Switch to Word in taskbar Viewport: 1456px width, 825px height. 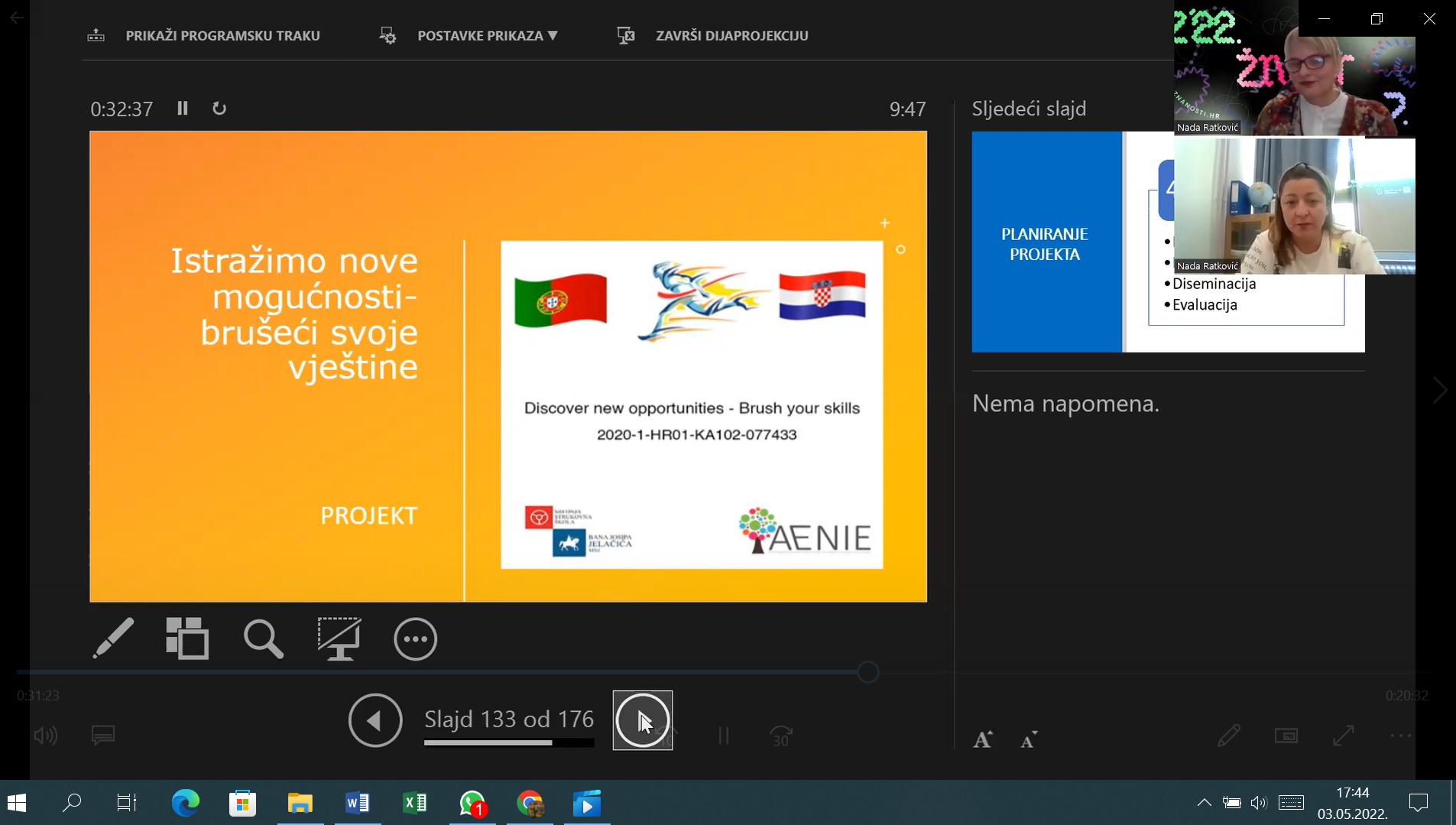[x=357, y=803]
